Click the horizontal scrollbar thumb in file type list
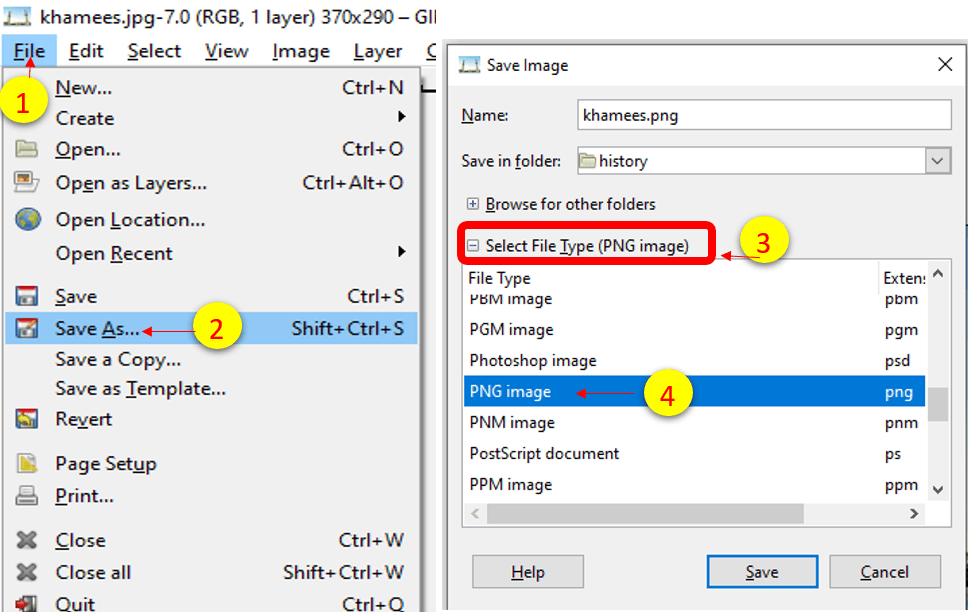Screen dimensions: 968x612 coord(645,513)
